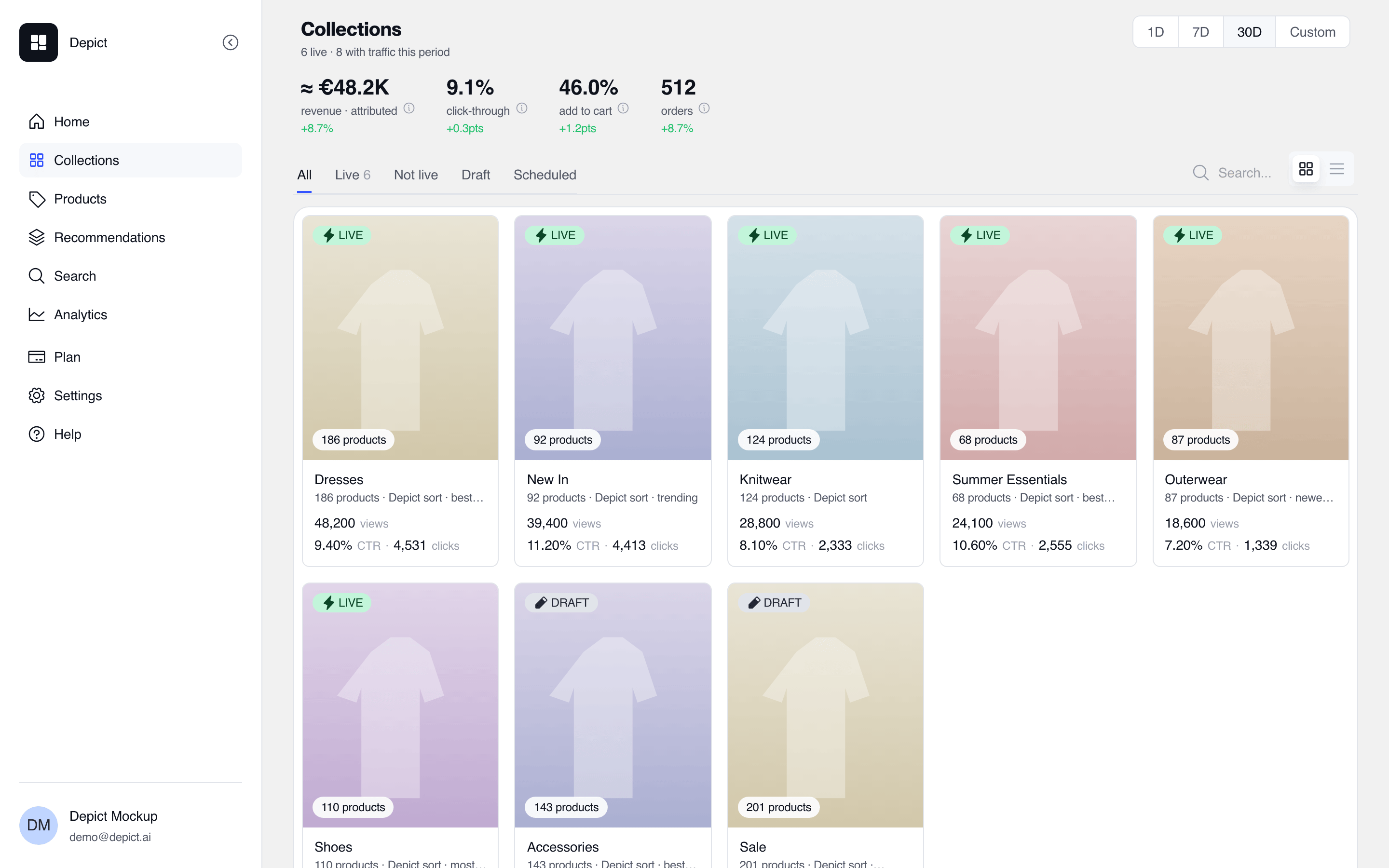Open the Outerwear collection title
1389x868 pixels.
pyautogui.click(x=1196, y=479)
